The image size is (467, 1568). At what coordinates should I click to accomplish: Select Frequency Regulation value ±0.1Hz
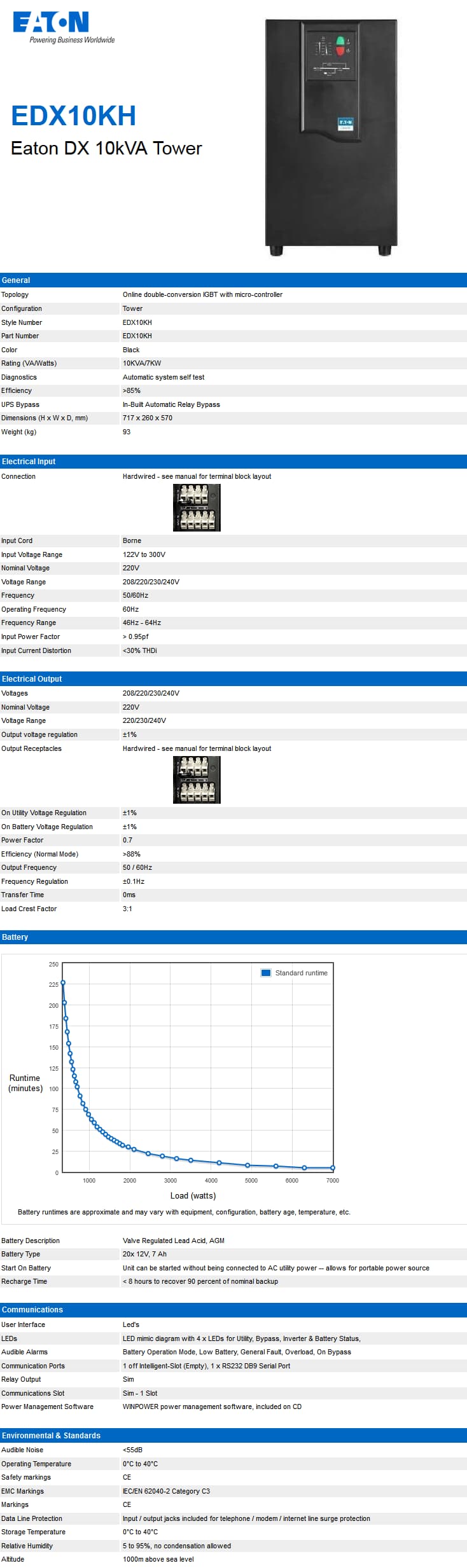[134, 881]
